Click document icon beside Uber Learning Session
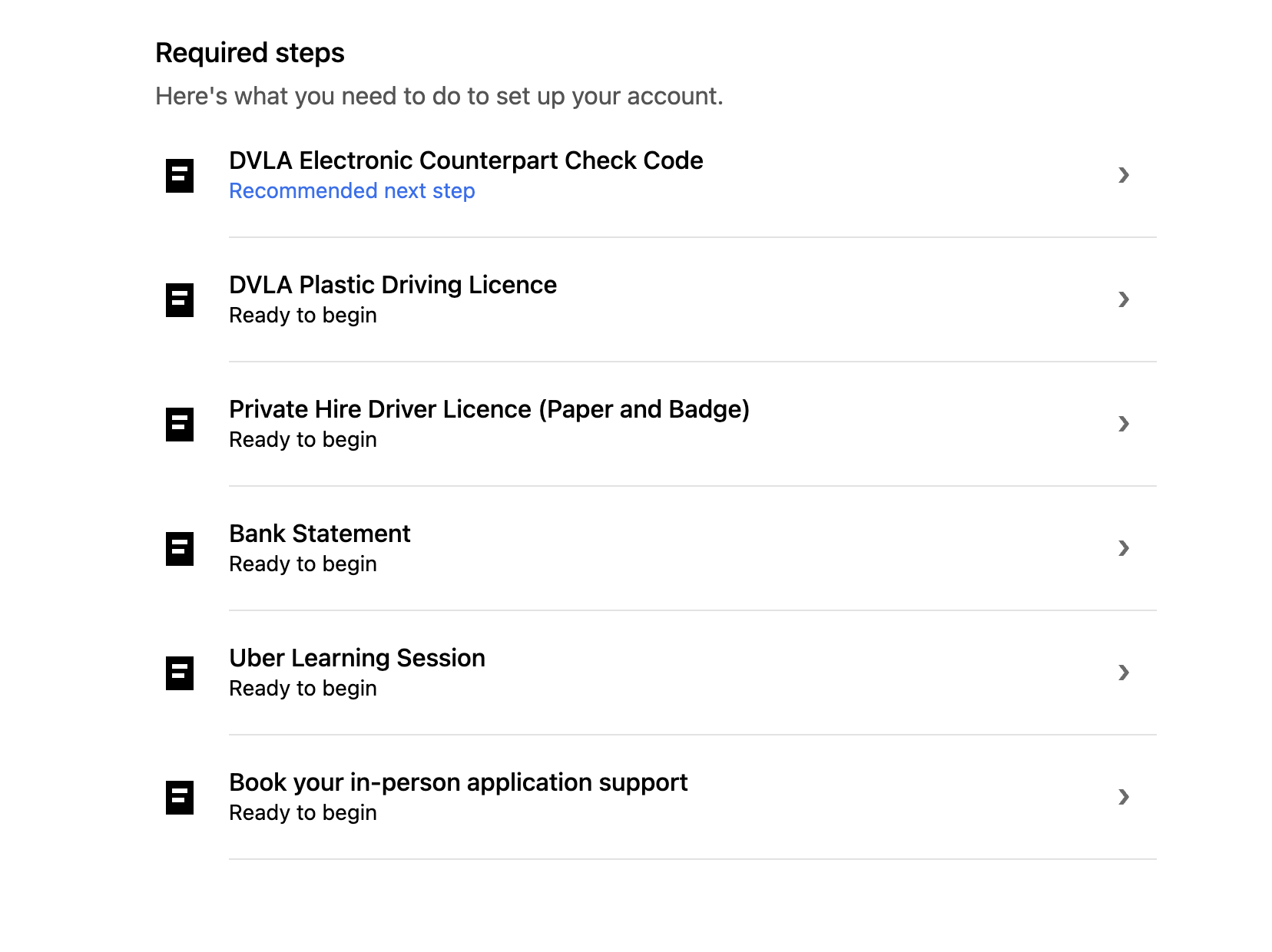Screen dimensions: 1272x952 click(x=180, y=673)
